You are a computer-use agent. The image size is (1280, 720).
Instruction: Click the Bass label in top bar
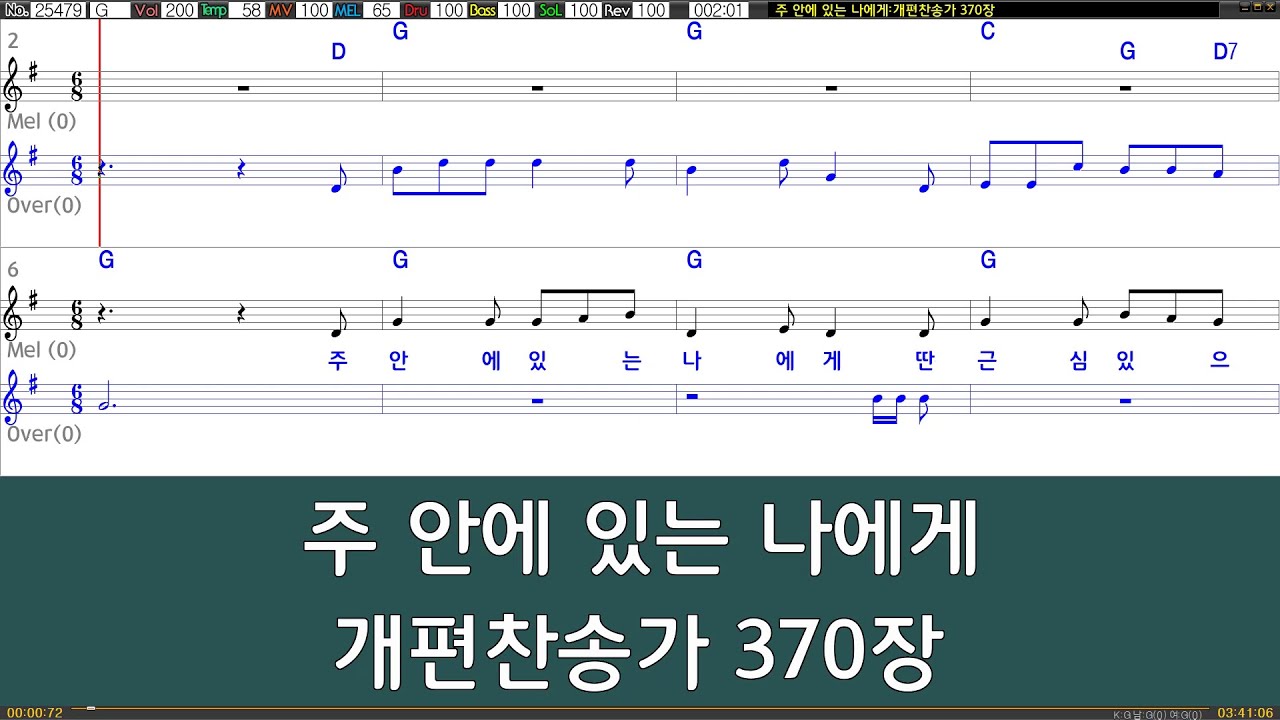pos(482,10)
